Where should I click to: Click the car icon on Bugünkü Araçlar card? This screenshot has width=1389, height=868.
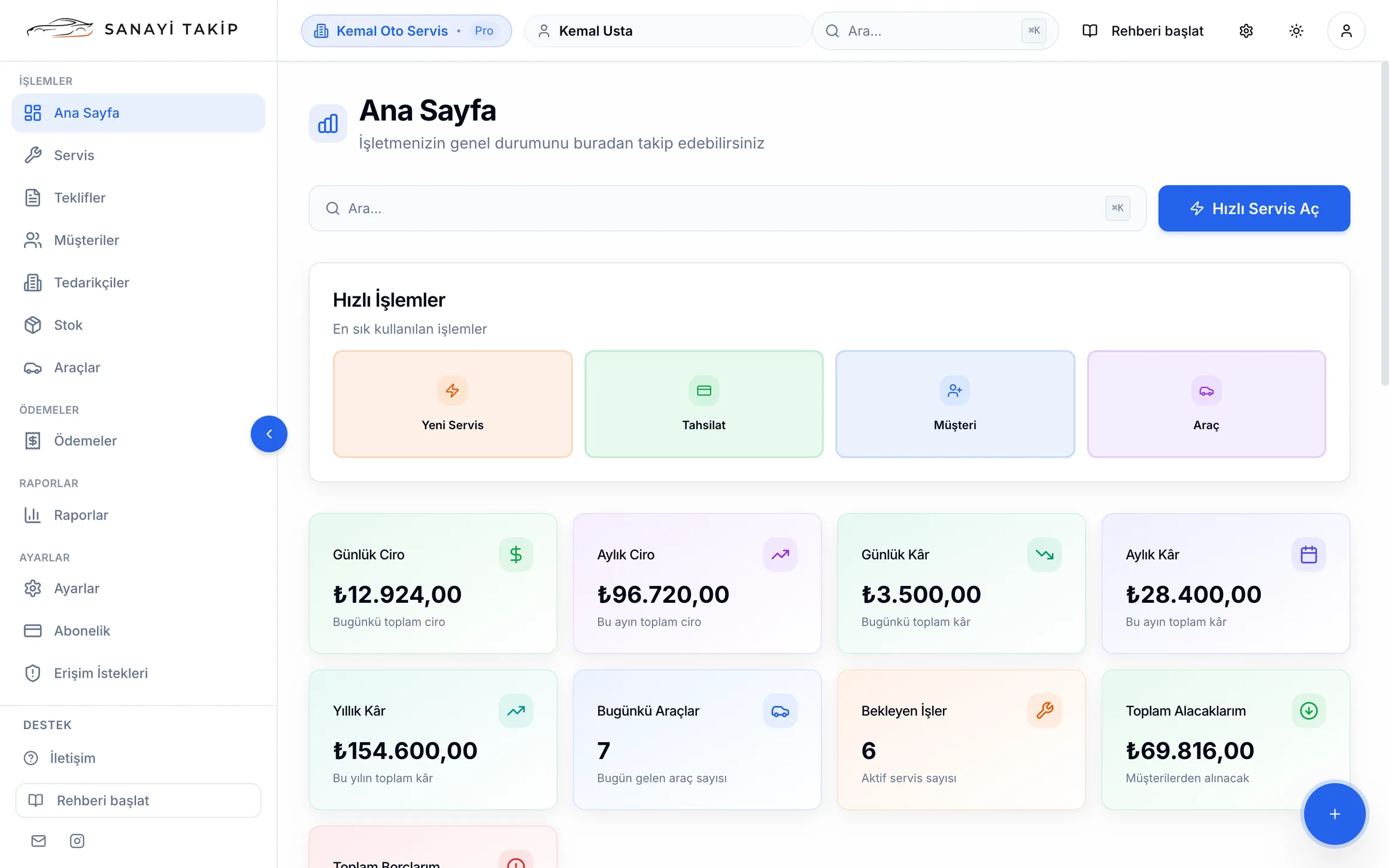[x=780, y=711]
